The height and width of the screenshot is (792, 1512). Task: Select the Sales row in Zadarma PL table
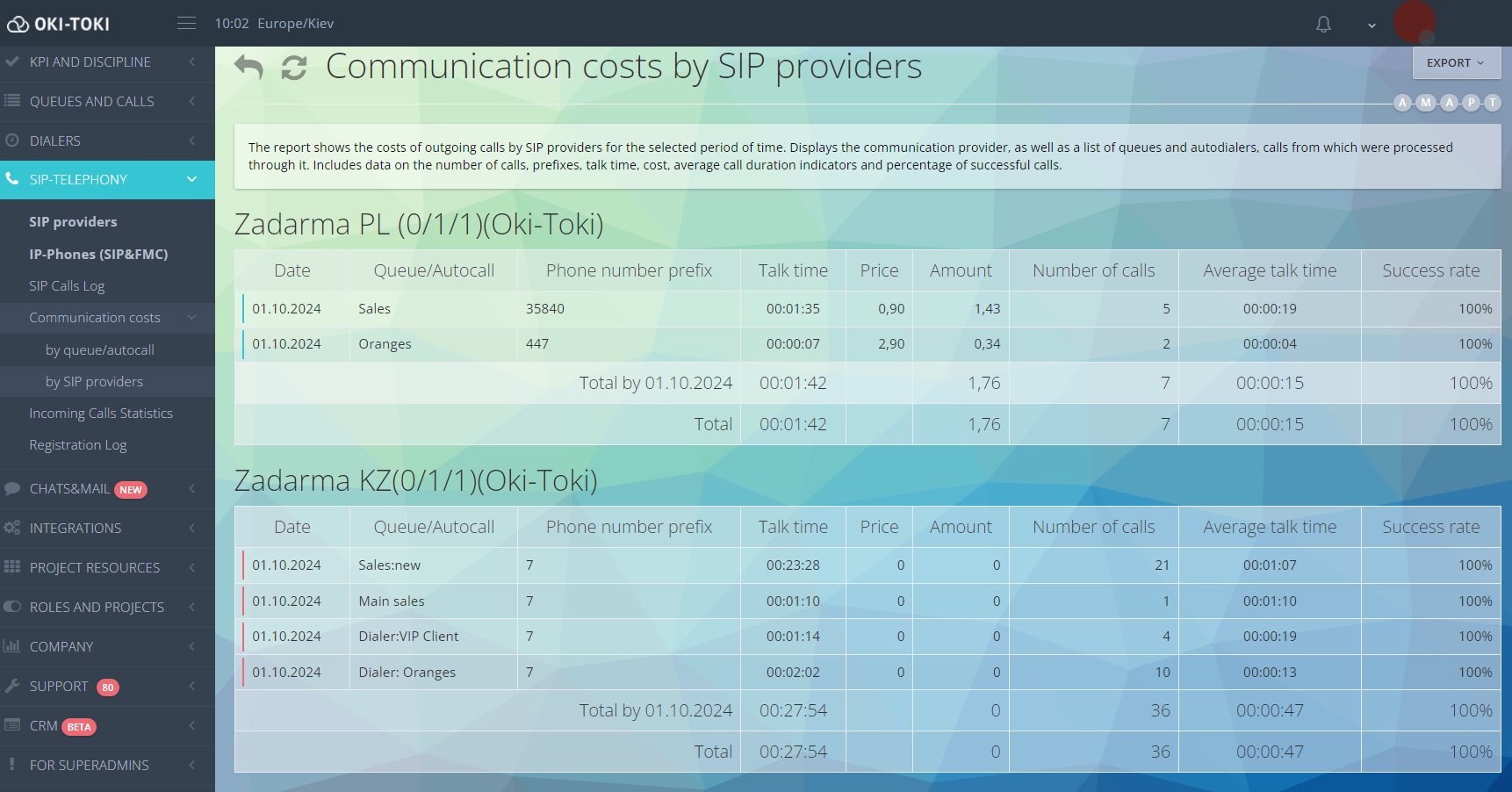tap(374, 309)
